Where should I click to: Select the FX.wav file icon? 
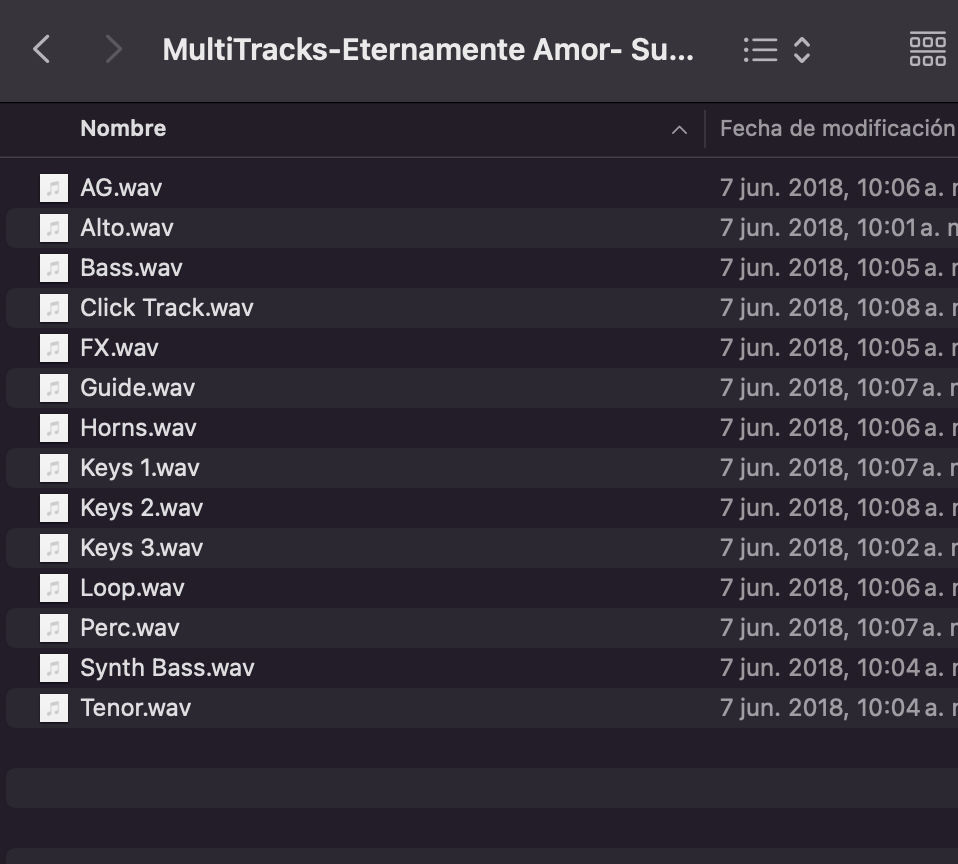[54, 348]
